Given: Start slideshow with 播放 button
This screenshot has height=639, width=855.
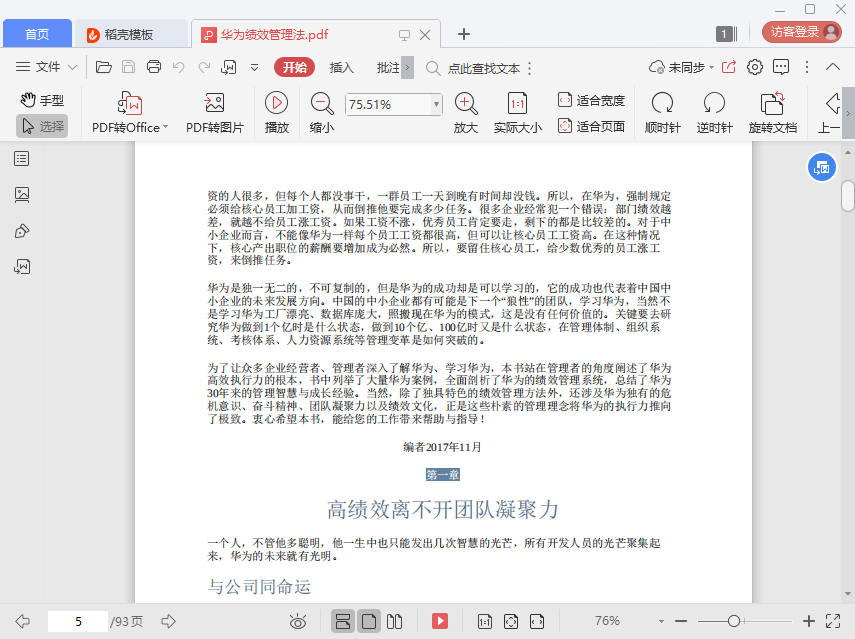Looking at the screenshot, I should pos(276,113).
